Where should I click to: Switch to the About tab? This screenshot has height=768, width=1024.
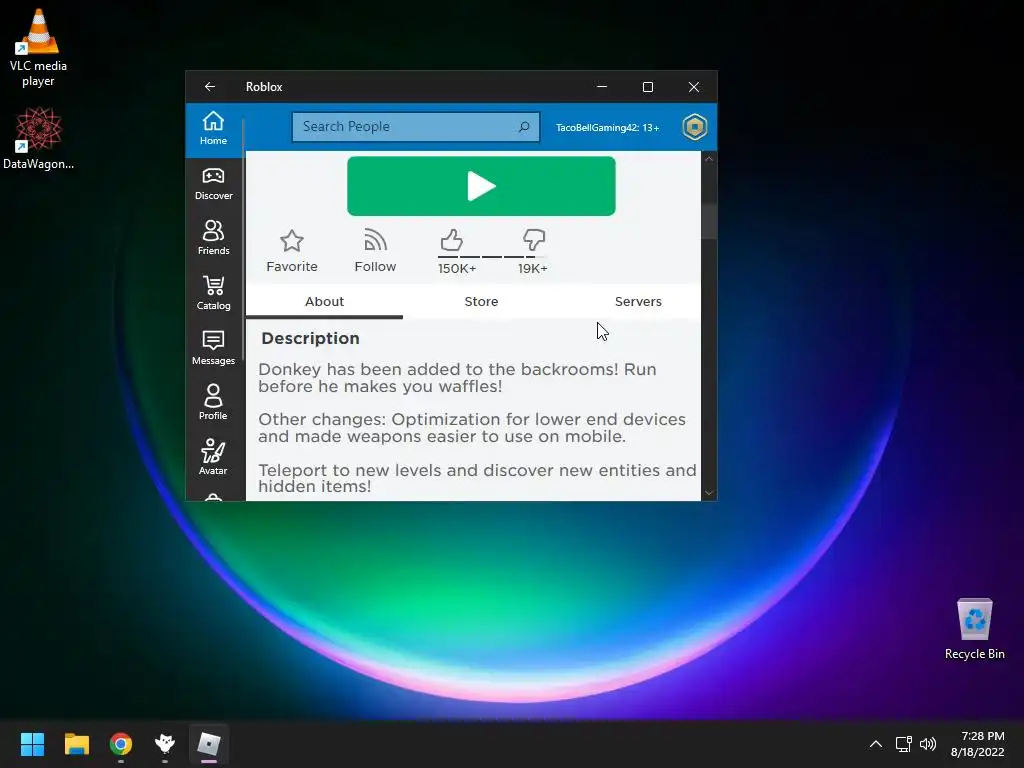[x=324, y=302]
